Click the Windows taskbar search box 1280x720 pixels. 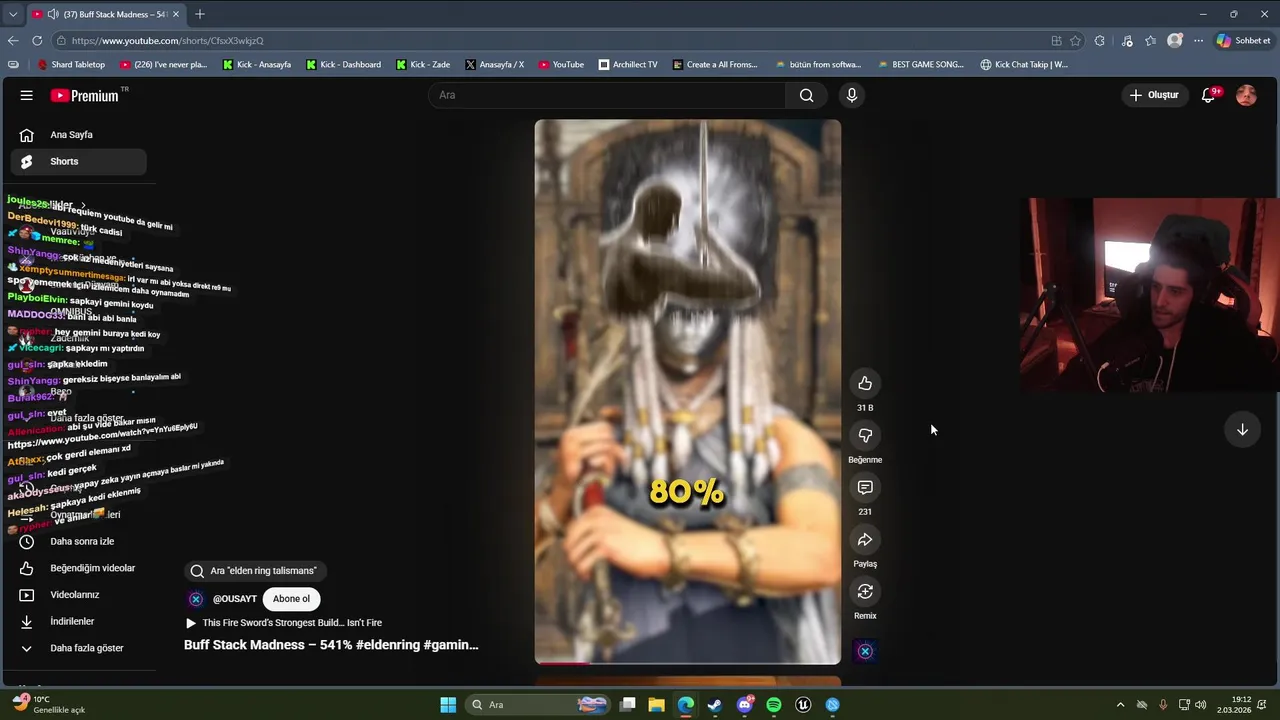coord(539,705)
